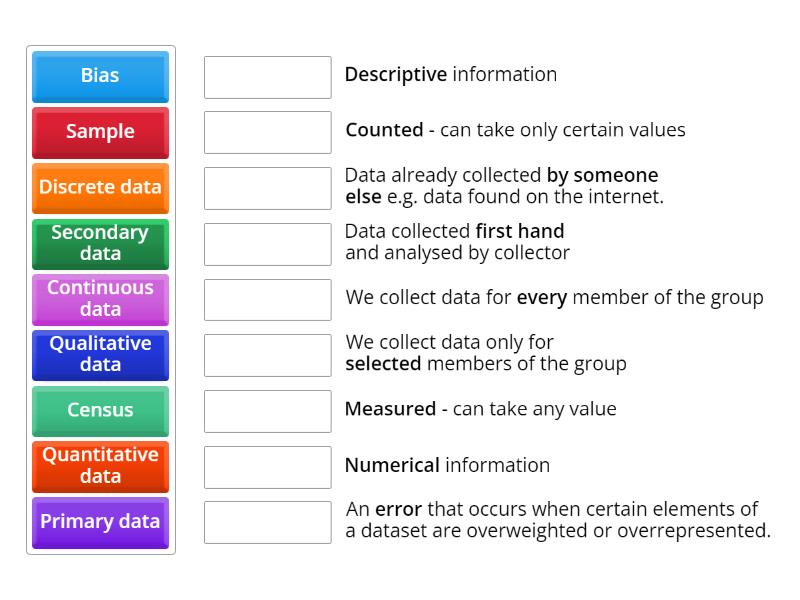Viewport: 800px width, 600px height.
Task: Select the box next to data collected first hand
Action: pyautogui.click(x=267, y=243)
